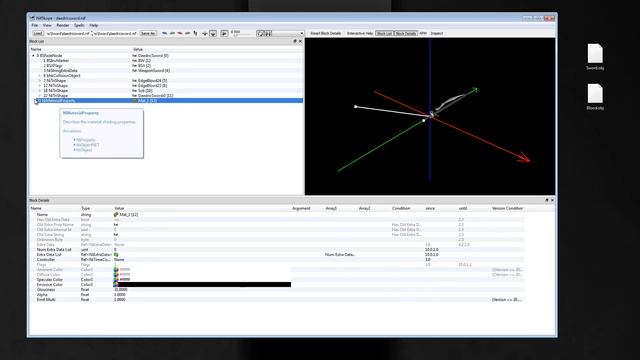Viewport: 640px width, 360px height.
Task: Click the Ambient Color swatch
Action: pos(116,270)
